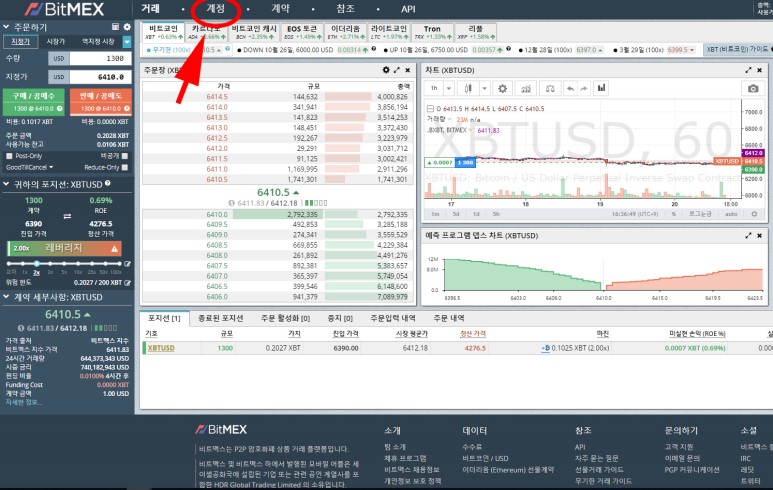
Task: Collapse OHLC legend toggle in chart
Action: pyautogui.click(x=430, y=108)
